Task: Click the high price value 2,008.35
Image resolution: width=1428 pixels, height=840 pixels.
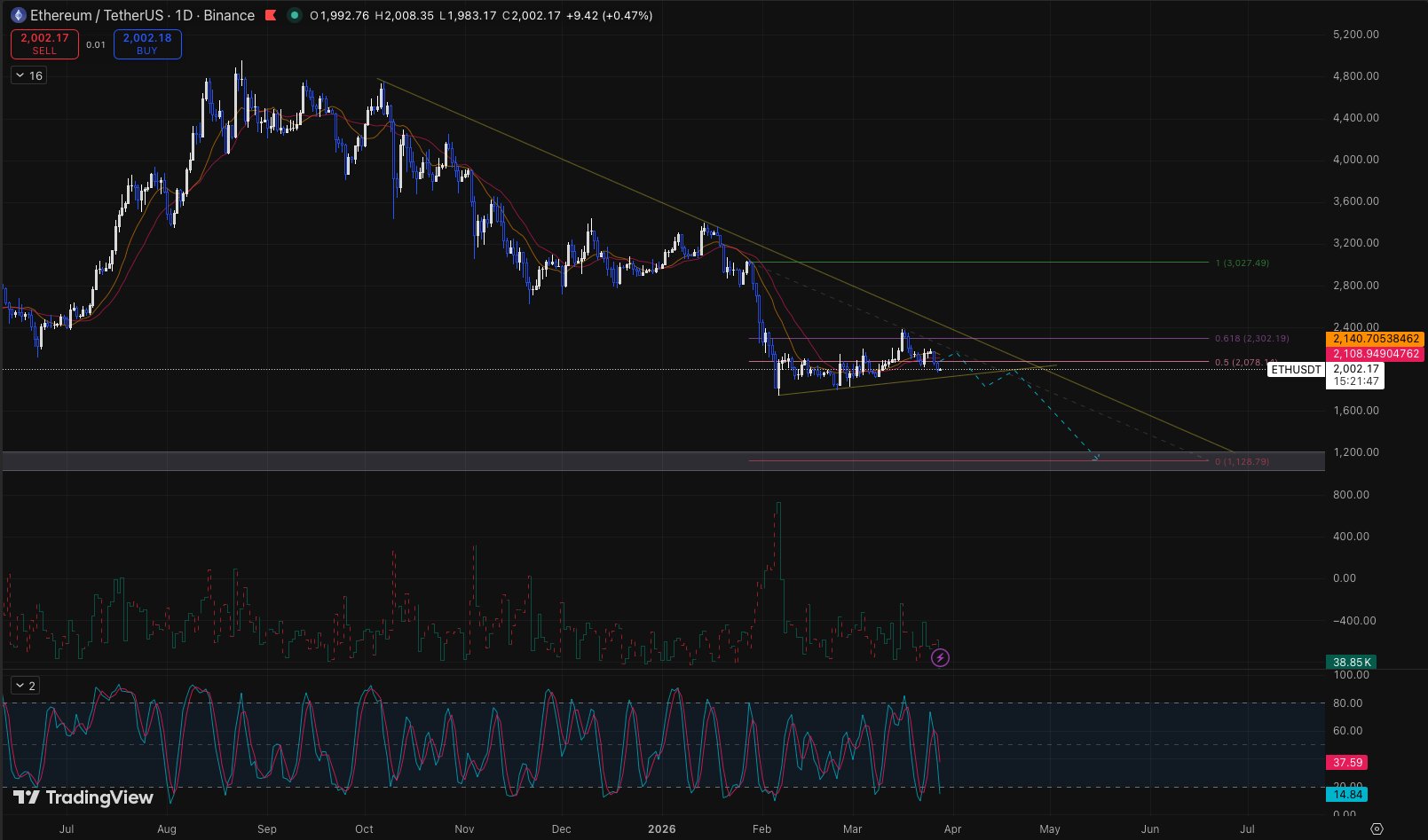Action: point(409,15)
